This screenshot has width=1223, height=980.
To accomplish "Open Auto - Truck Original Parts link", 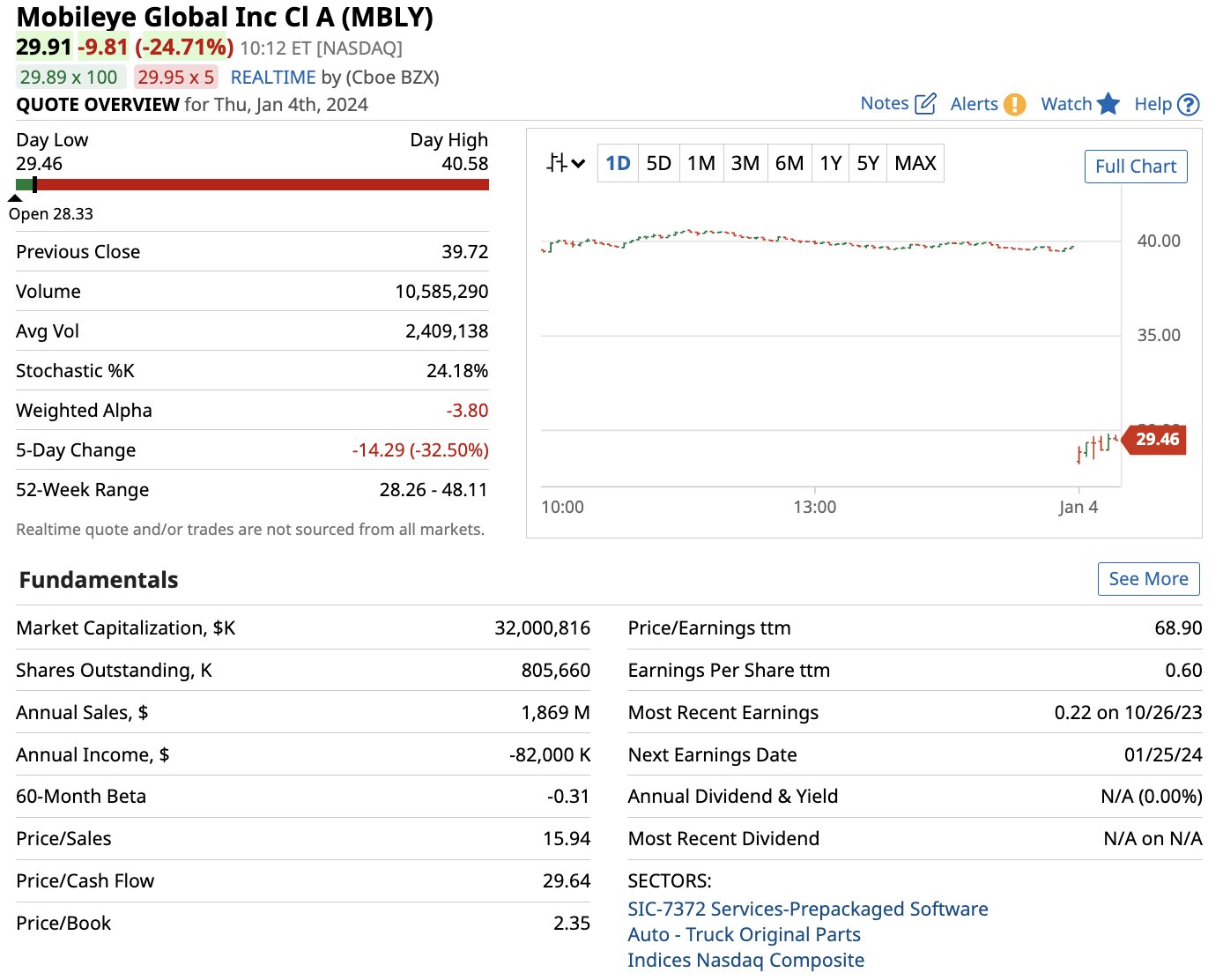I will click(x=744, y=934).
